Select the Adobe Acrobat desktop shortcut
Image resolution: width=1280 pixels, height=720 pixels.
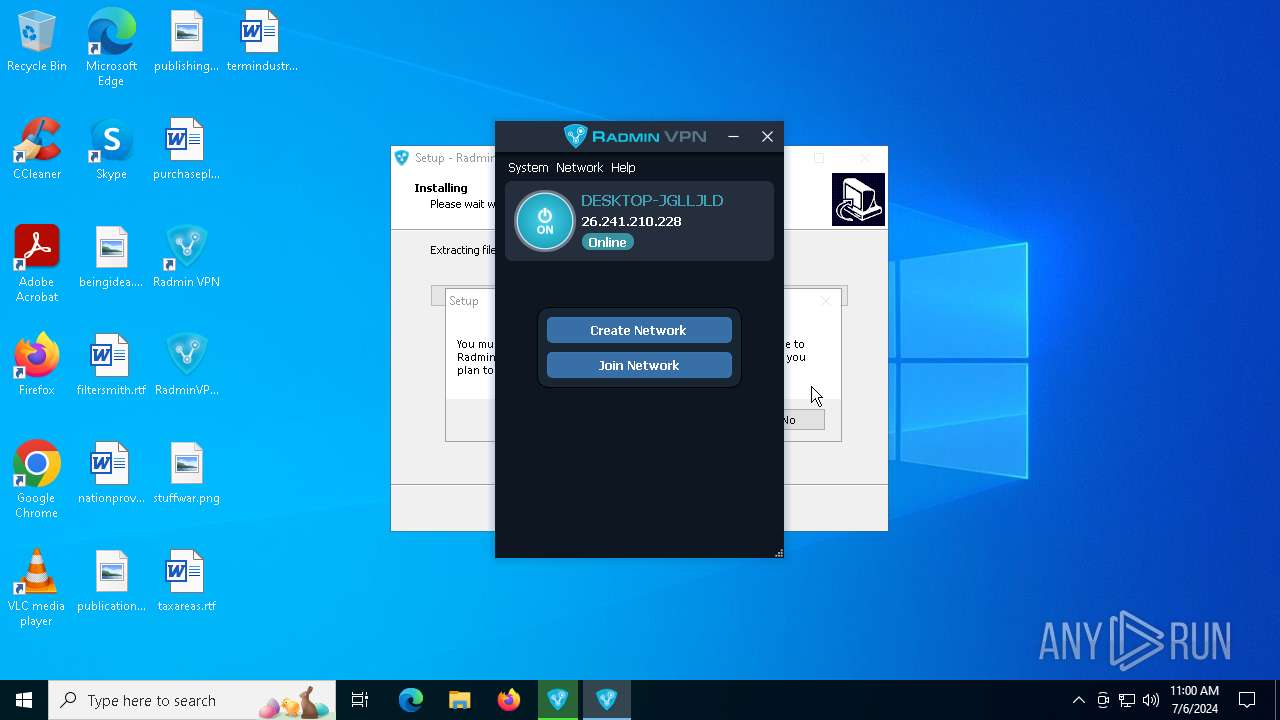coord(37,263)
